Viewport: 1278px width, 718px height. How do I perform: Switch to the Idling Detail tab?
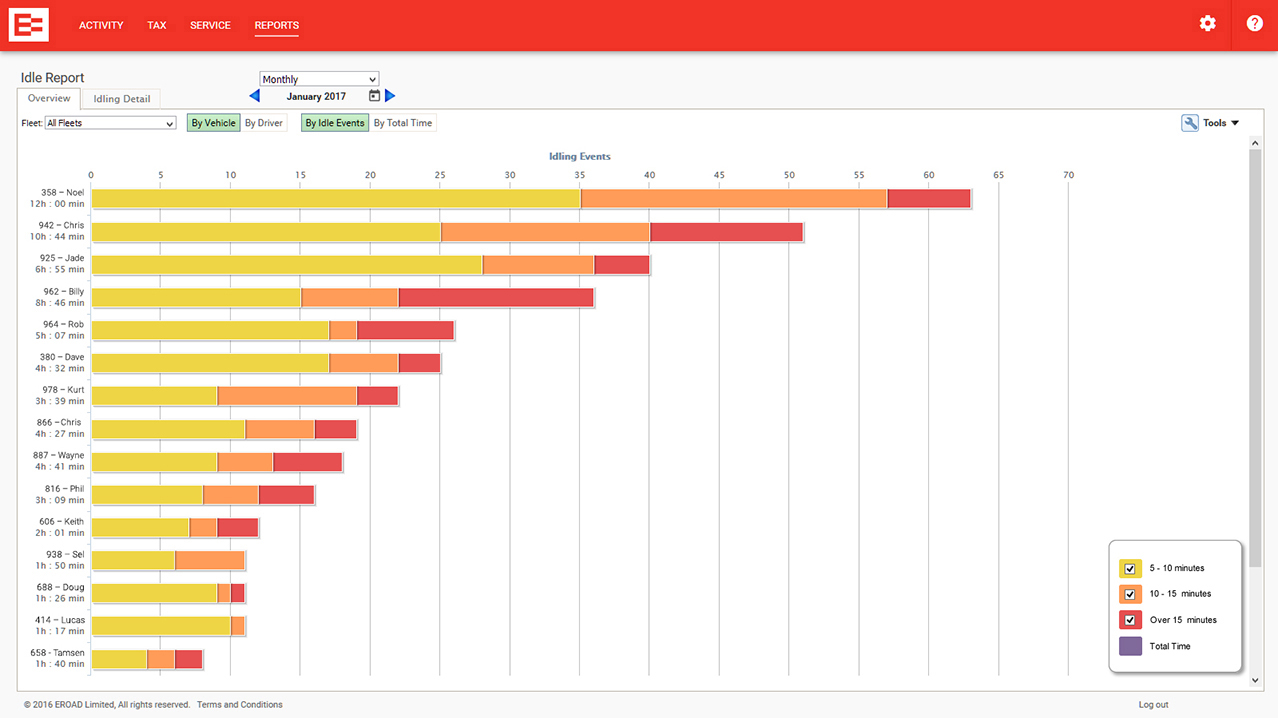click(x=122, y=99)
